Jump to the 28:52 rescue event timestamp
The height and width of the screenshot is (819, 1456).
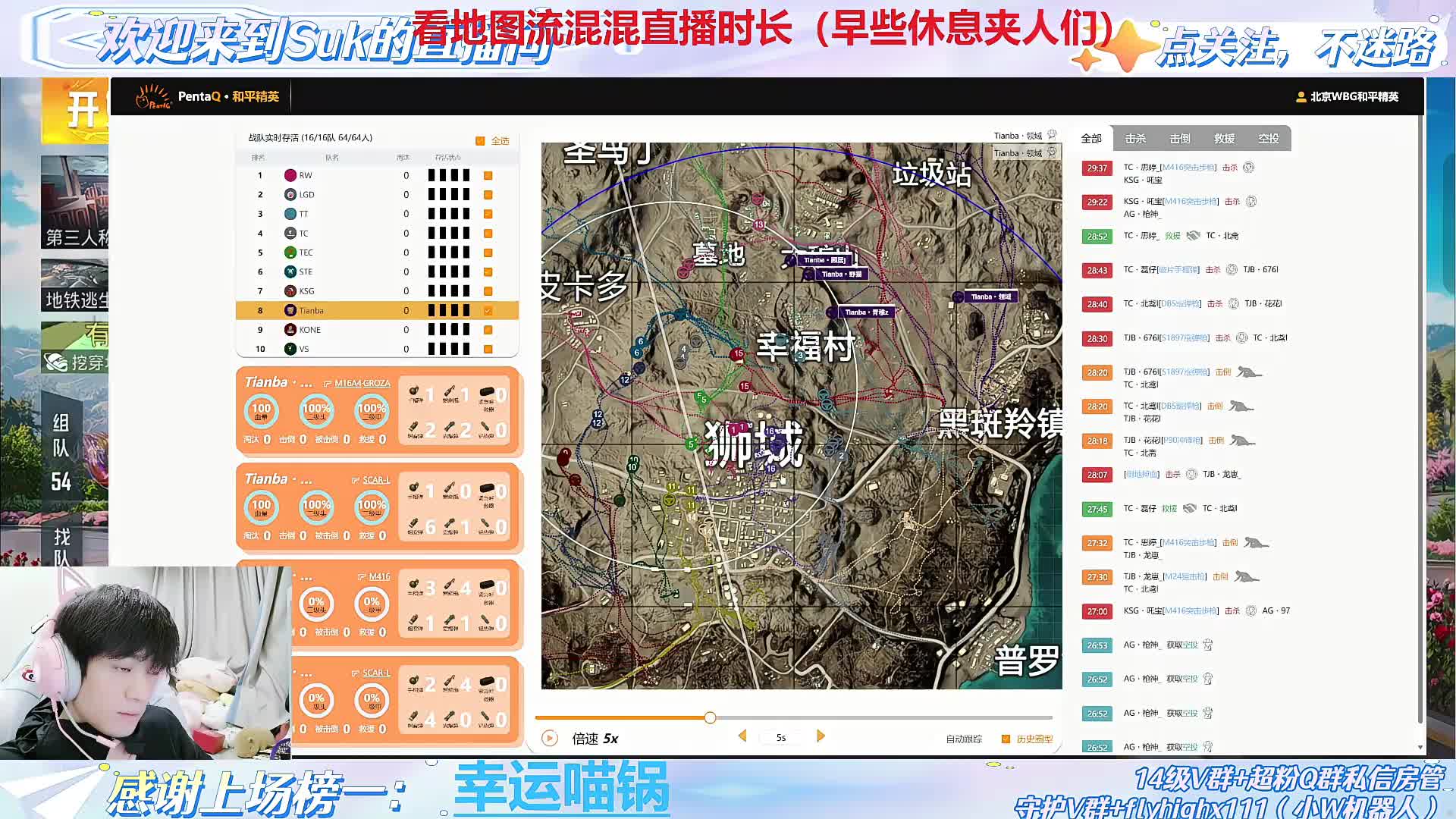(1097, 237)
